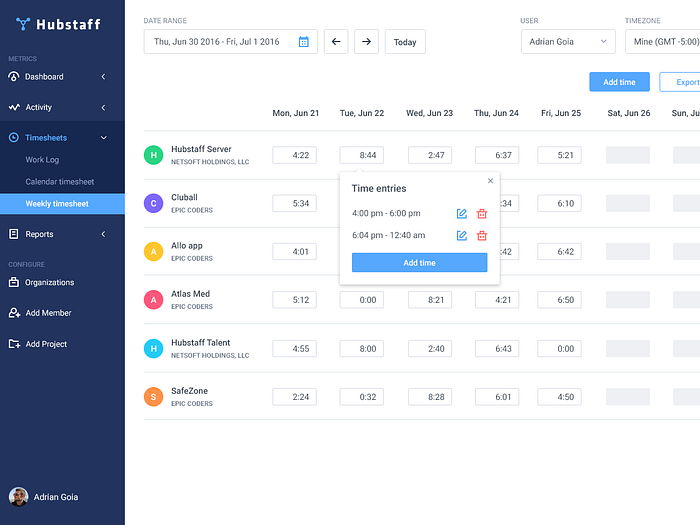Select Cluball Friday 6:10 cell

point(559,203)
